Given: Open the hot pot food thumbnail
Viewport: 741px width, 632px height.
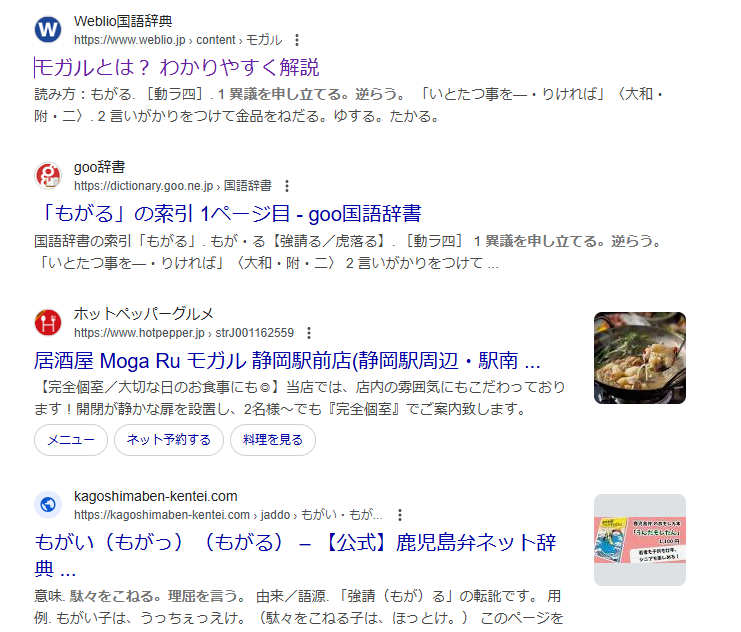Looking at the screenshot, I should pos(640,358).
